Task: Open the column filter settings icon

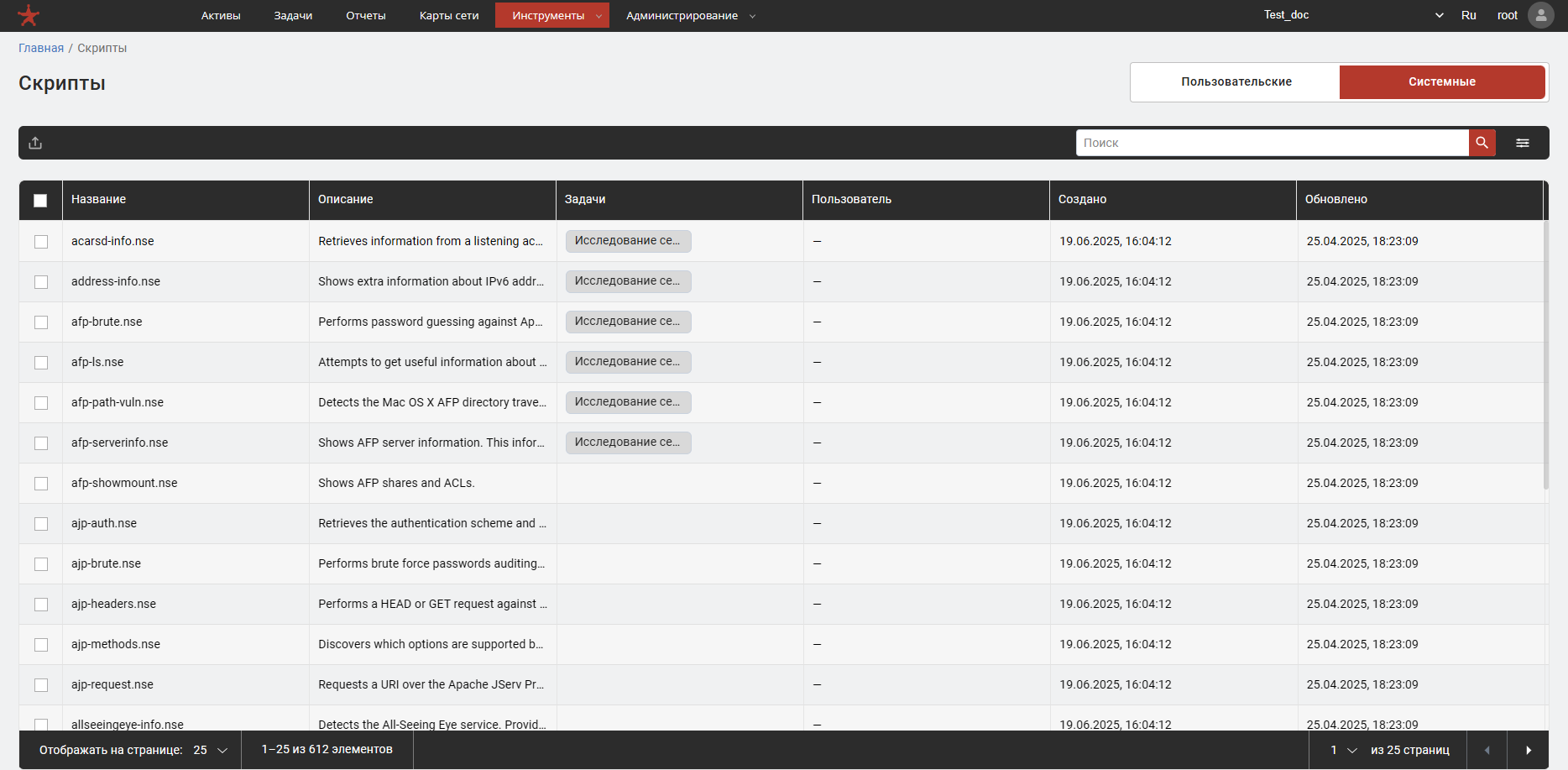Action: pyautogui.click(x=1522, y=143)
